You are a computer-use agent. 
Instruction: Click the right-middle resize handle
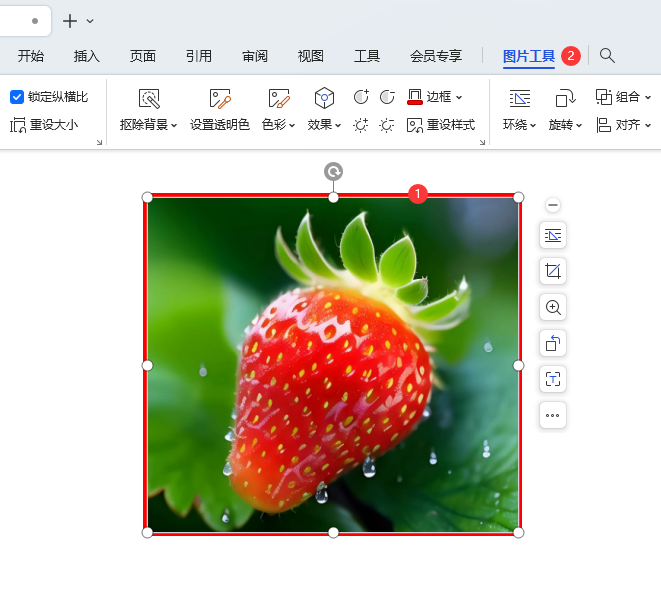click(519, 365)
